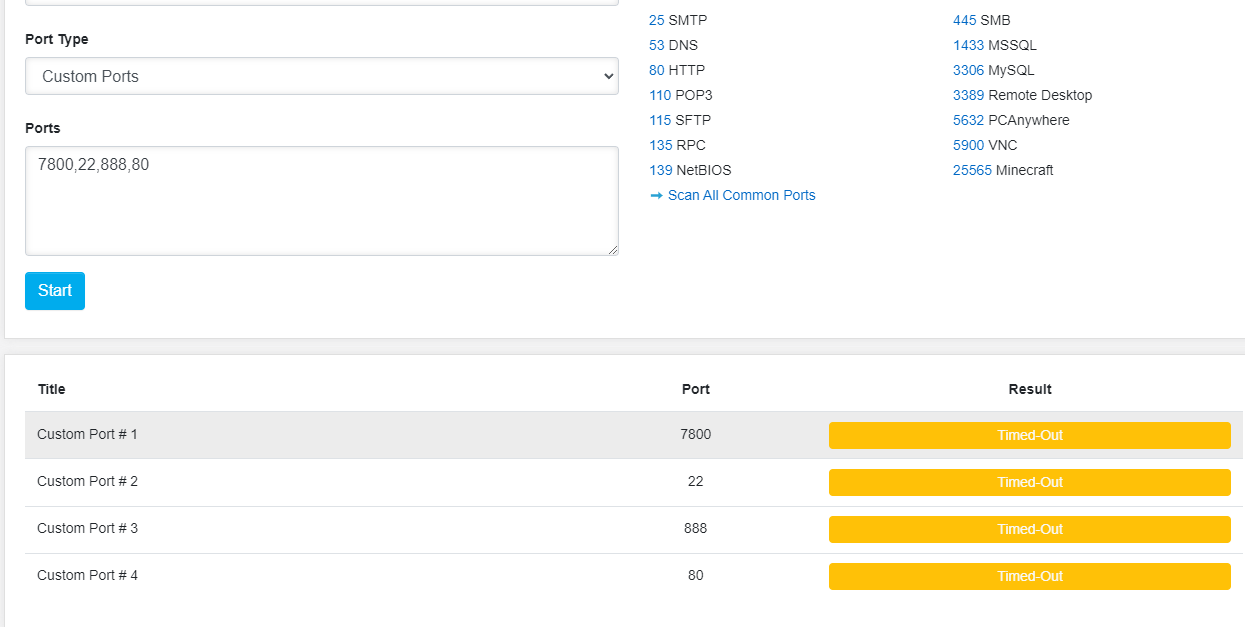The image size is (1245, 627).
Task: Select port 3306 MySQL link
Action: pyautogui.click(x=968, y=70)
